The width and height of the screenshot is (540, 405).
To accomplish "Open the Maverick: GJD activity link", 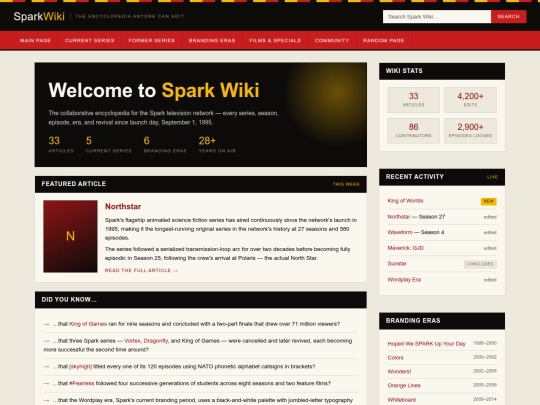I will tap(405, 248).
